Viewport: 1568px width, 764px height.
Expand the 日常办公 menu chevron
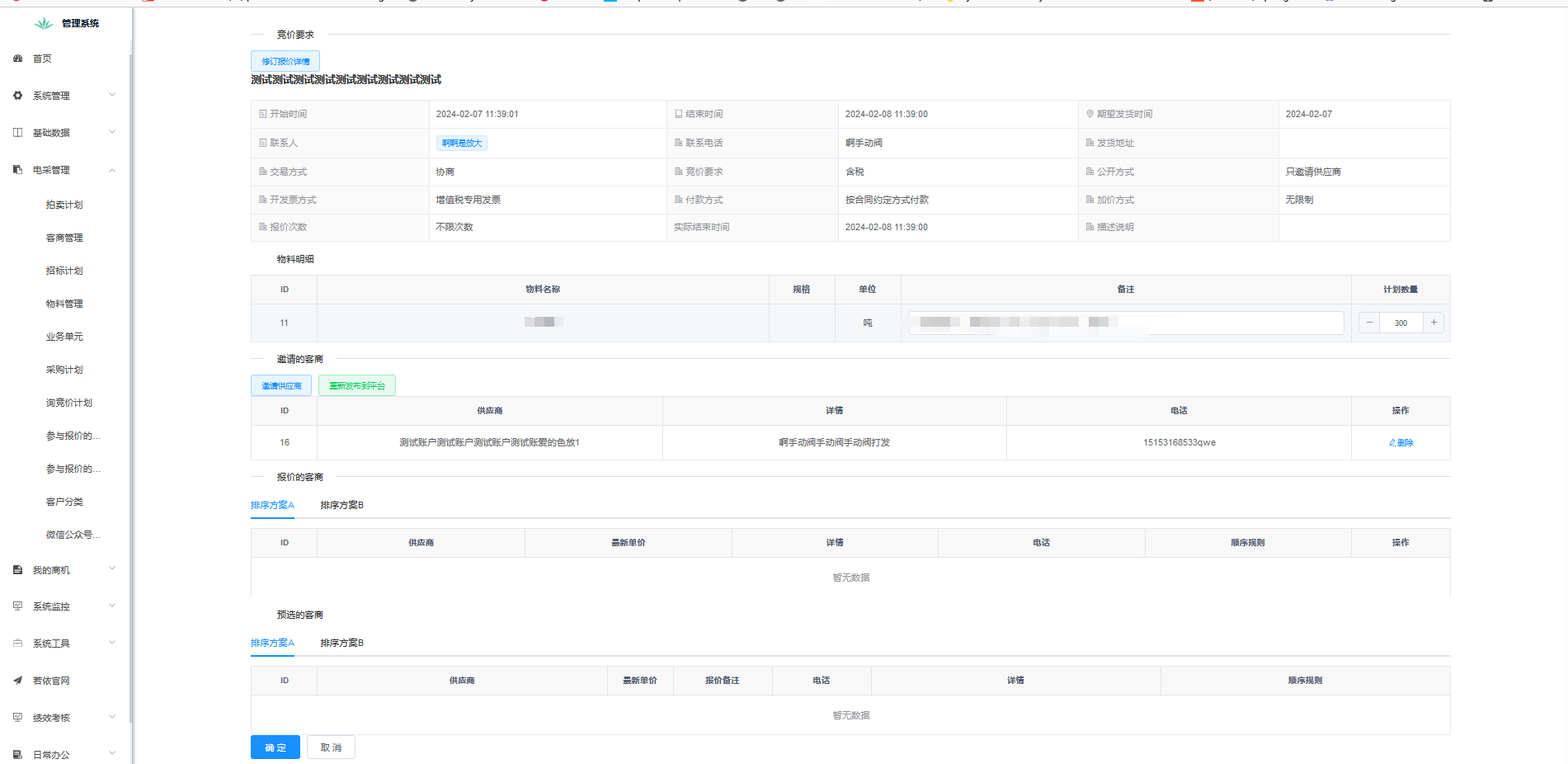tap(112, 754)
